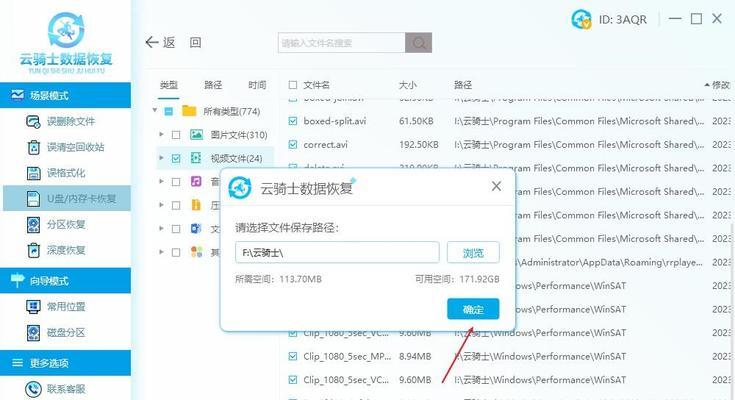The height and width of the screenshot is (400, 735).
Task: Click the search magnifier button
Action: click(x=419, y=43)
